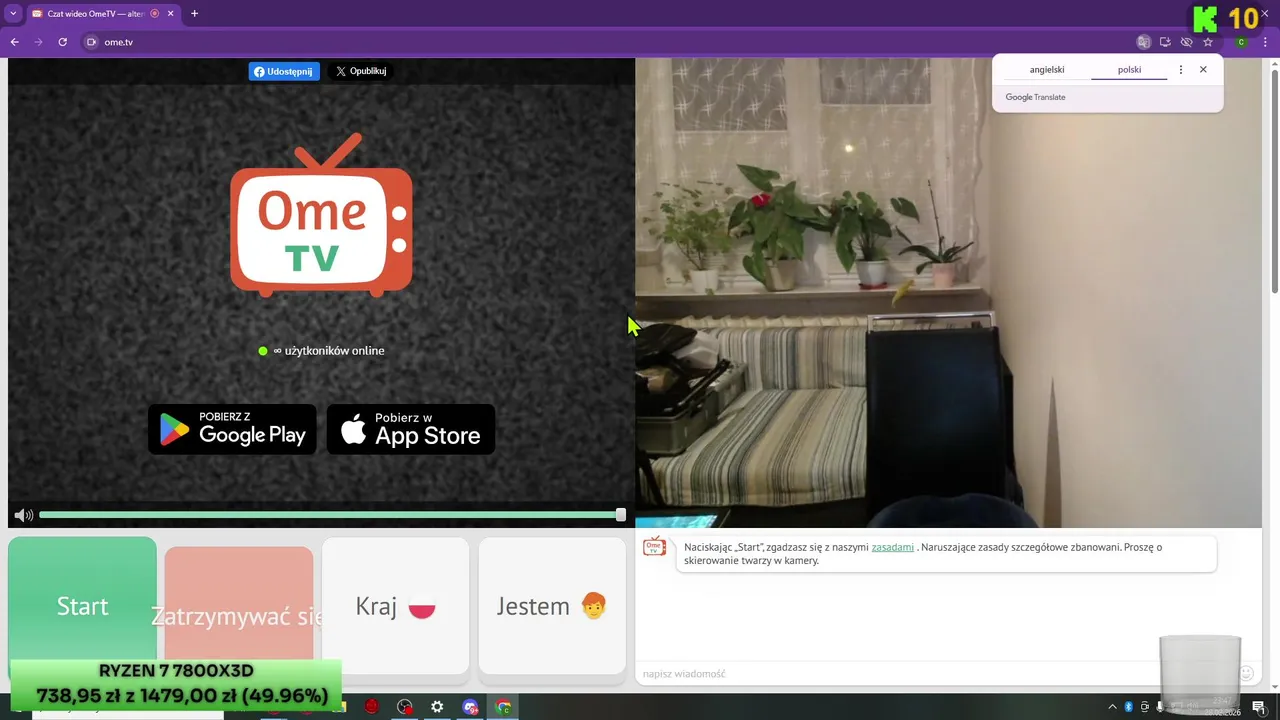Click the OmeTV logo

(321, 216)
